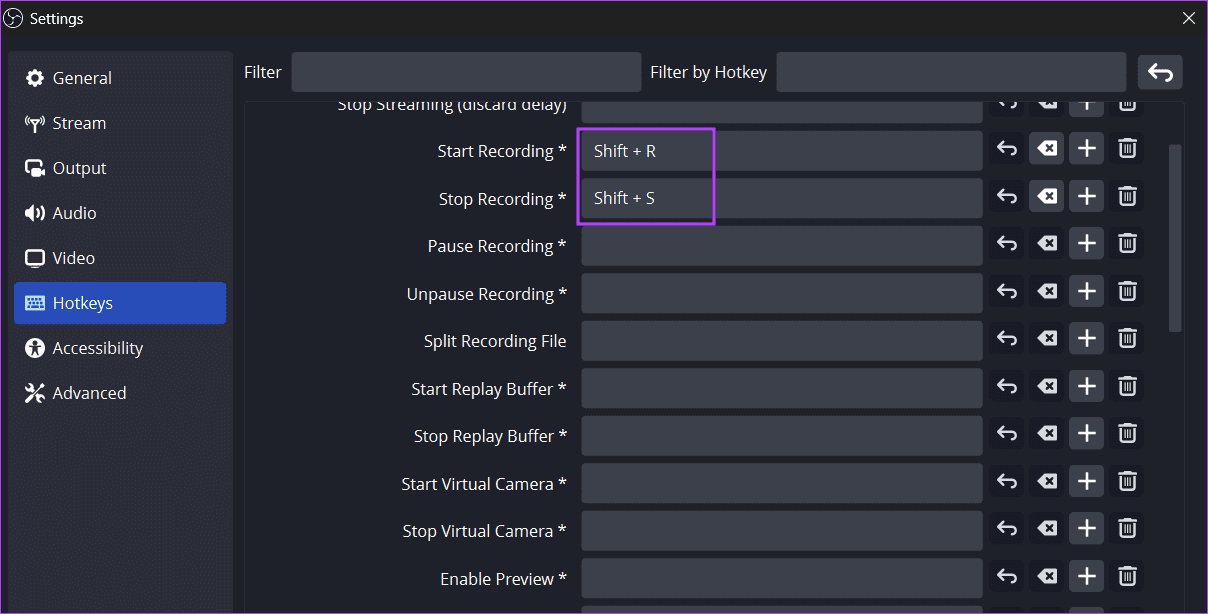The image size is (1208, 614).
Task: Click the Output settings entry
Action: 78,167
